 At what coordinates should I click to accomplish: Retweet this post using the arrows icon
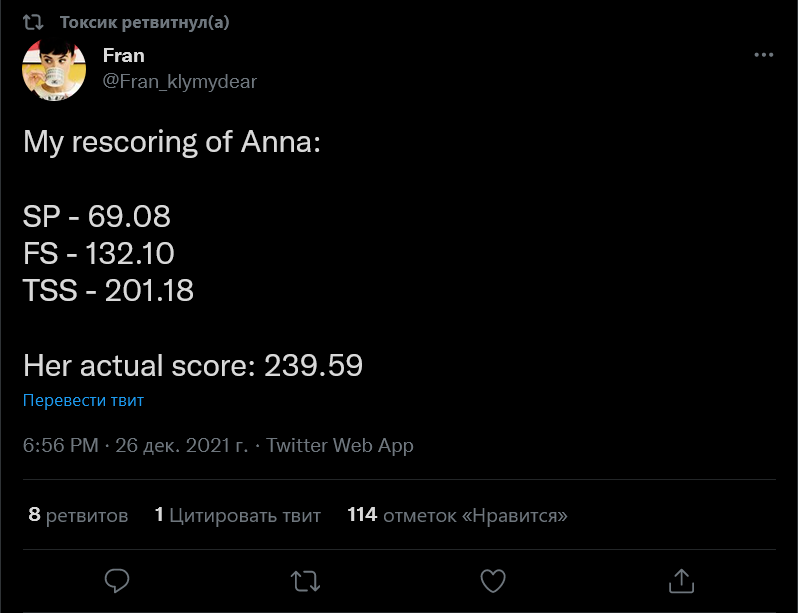tap(305, 580)
